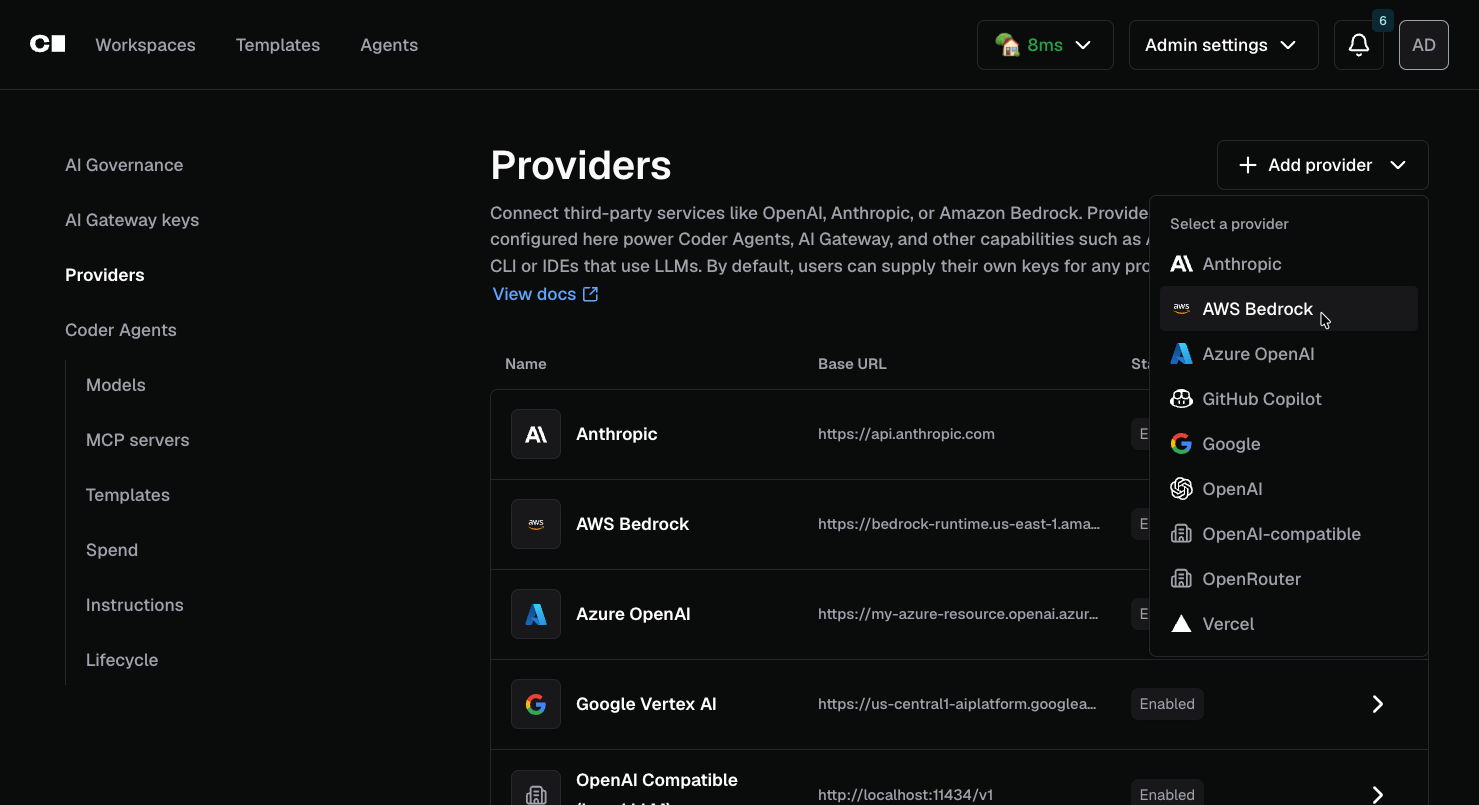Image resolution: width=1479 pixels, height=805 pixels.
Task: Click the Azure OpenAI logo in table row
Action: (536, 614)
